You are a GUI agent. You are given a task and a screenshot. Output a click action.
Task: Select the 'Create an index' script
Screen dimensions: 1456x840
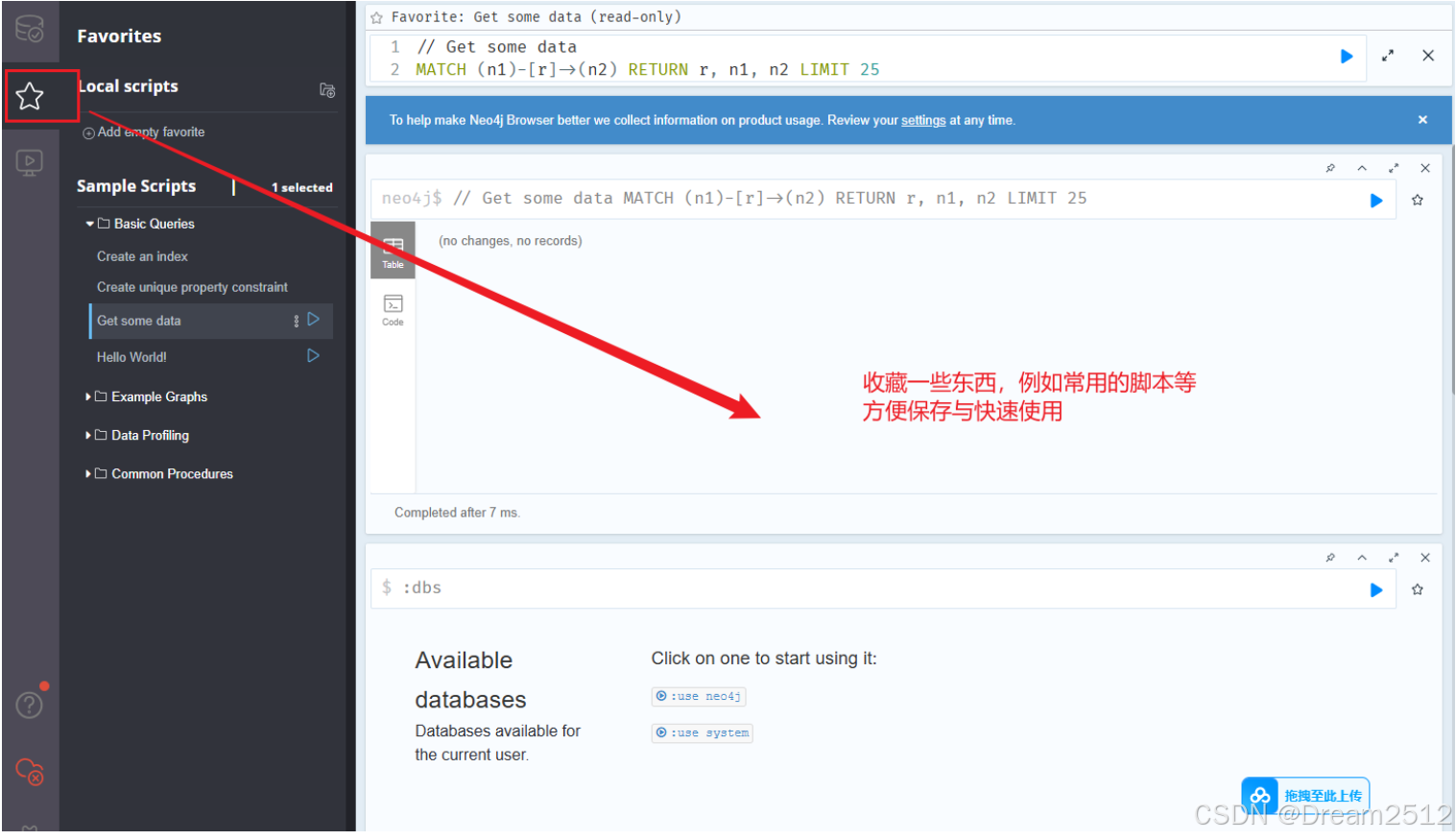click(142, 256)
